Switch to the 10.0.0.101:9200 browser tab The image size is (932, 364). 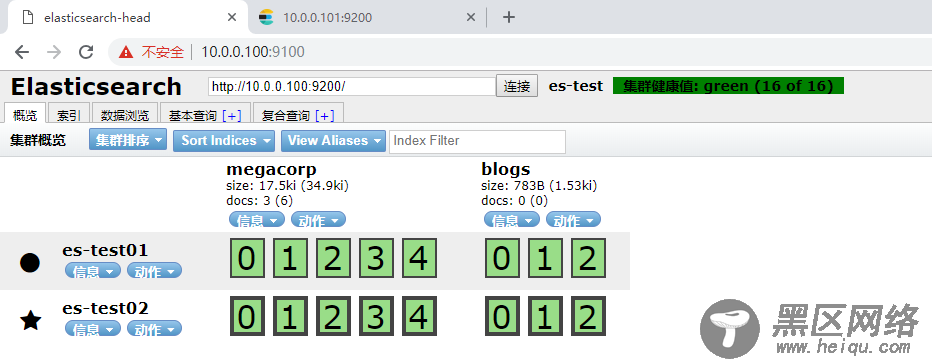(367, 17)
